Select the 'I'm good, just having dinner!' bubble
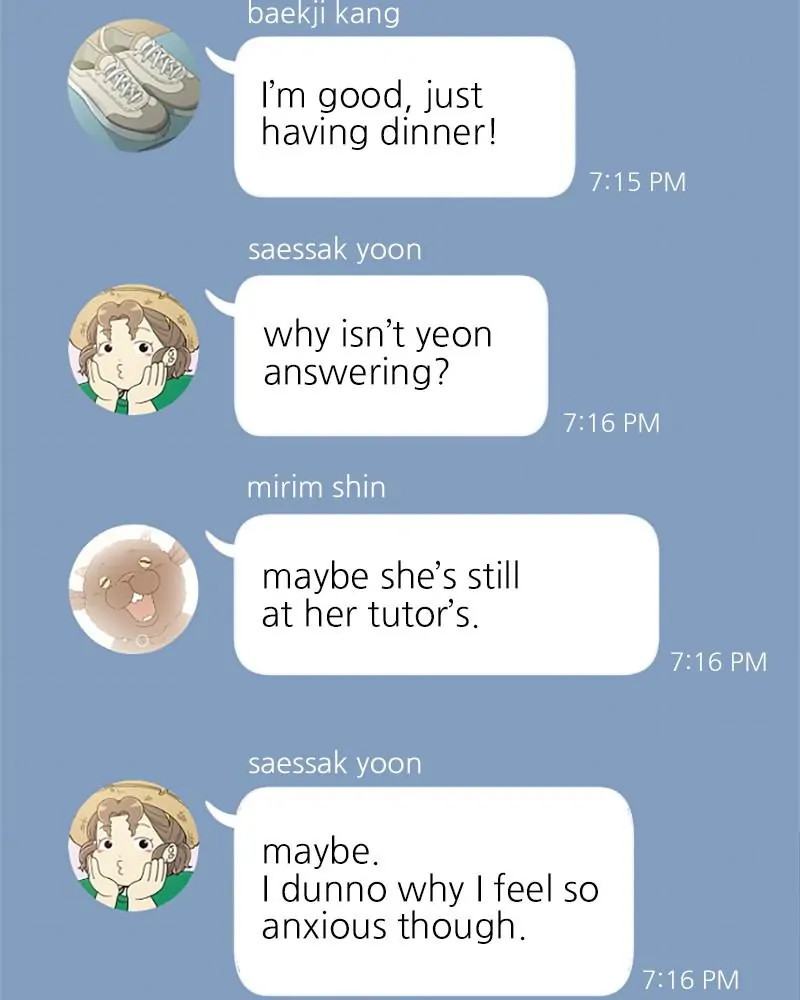This screenshot has height=1000, width=800. pyautogui.click(x=404, y=117)
